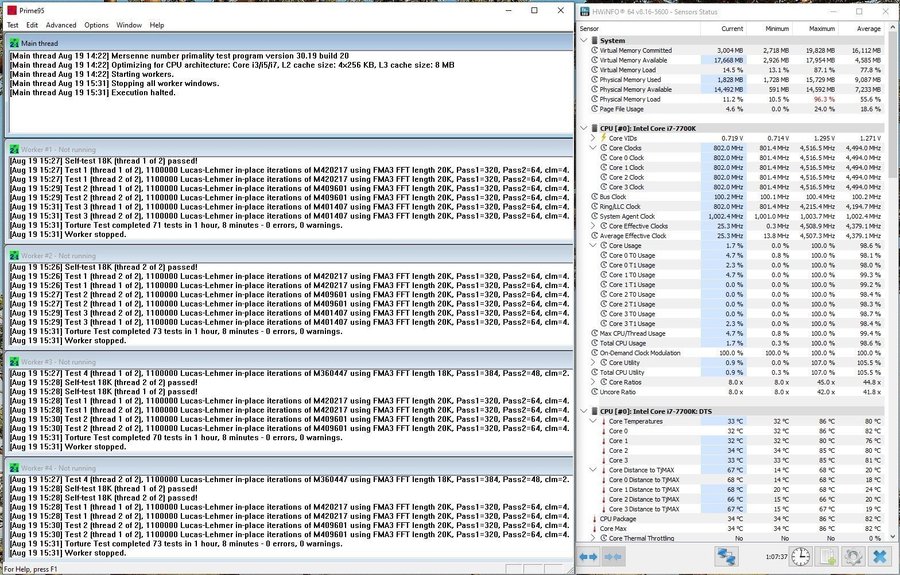Close sensors with the blue X button
The width and height of the screenshot is (900, 575).
click(879, 557)
